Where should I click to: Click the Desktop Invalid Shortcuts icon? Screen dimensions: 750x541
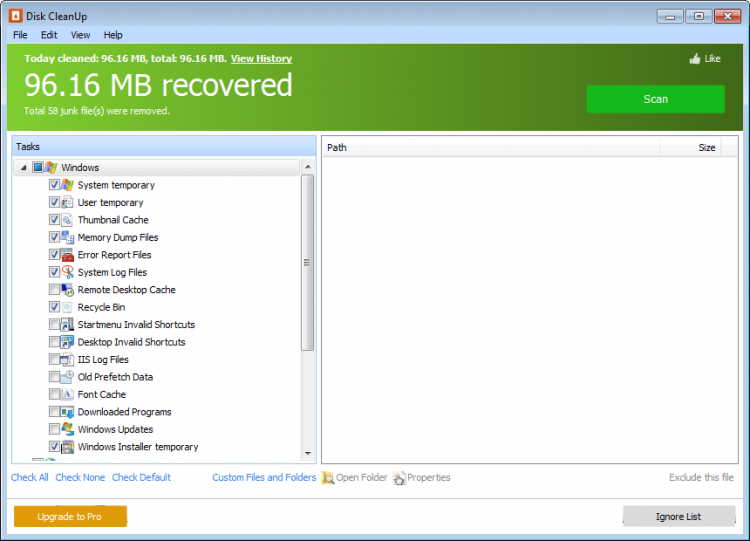pos(67,342)
